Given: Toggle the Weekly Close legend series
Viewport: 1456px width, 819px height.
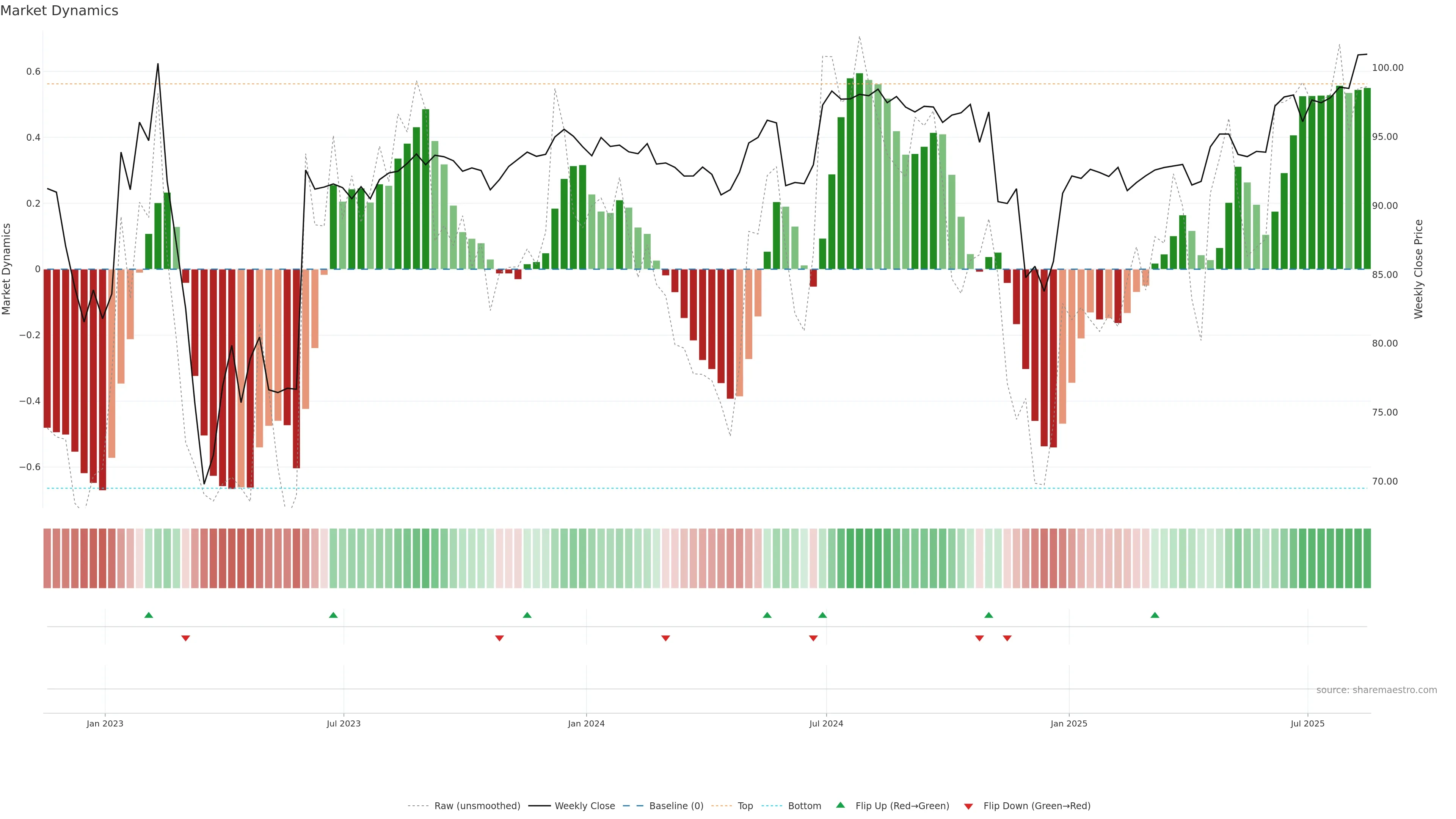Looking at the screenshot, I should pos(584,806).
